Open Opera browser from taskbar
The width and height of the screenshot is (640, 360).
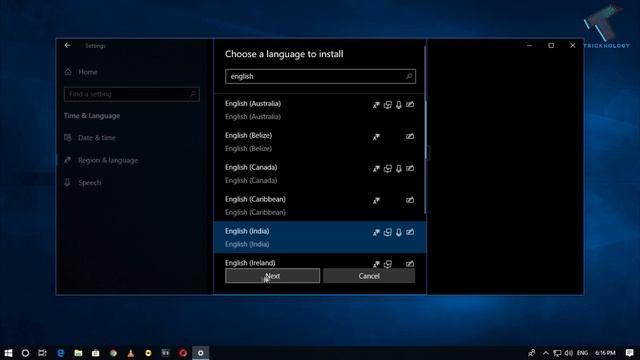[x=183, y=353]
